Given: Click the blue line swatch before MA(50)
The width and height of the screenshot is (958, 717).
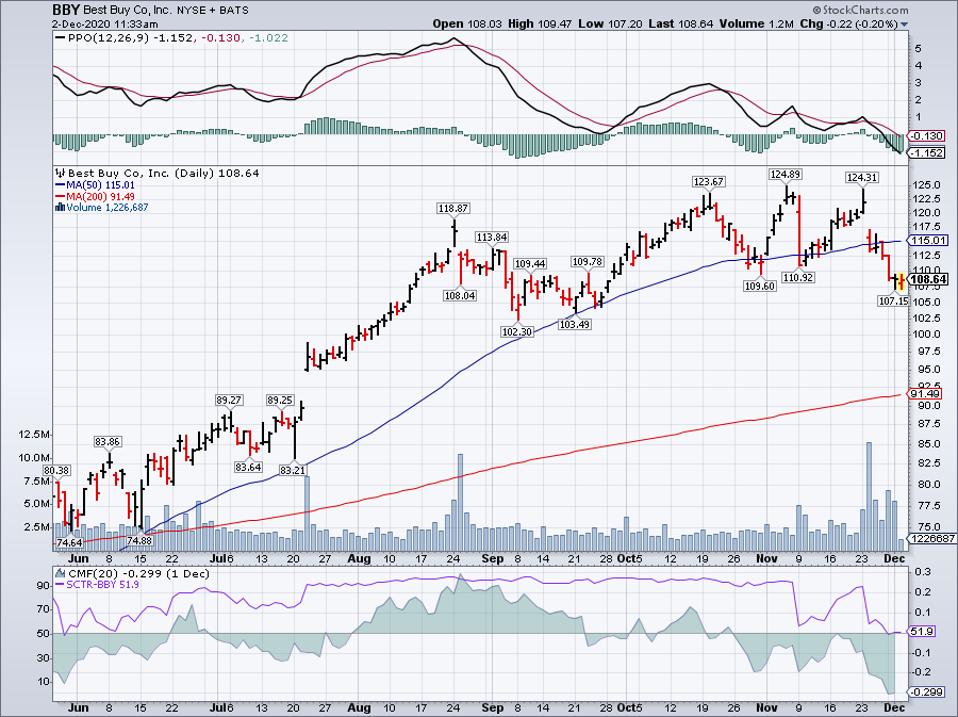Looking at the screenshot, I should click(x=59, y=185).
